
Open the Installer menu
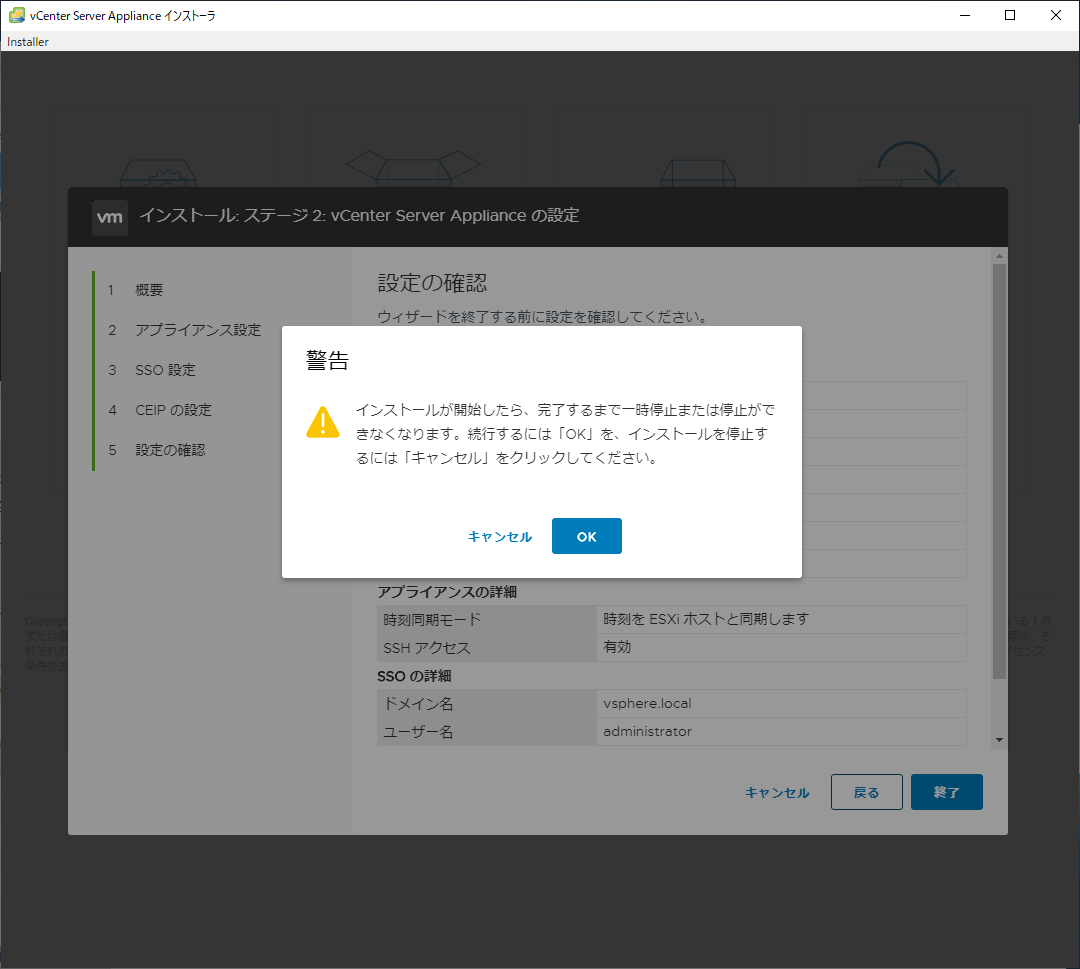(x=28, y=41)
